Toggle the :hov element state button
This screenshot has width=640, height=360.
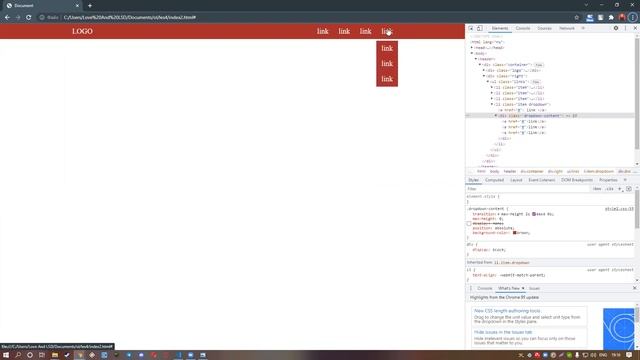(597, 189)
